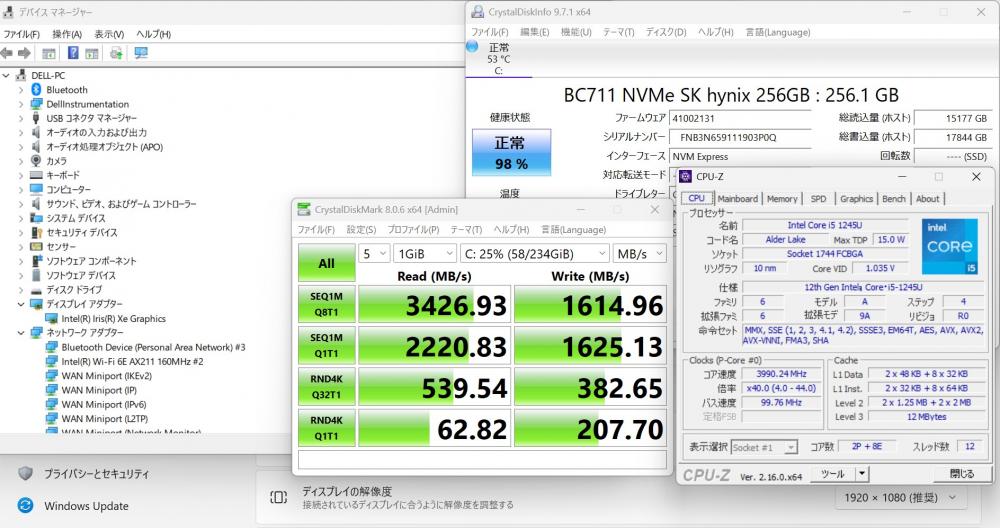This screenshot has width=1000, height=528.
Task: Click the CPU-Z title bar icon
Action: (686, 177)
